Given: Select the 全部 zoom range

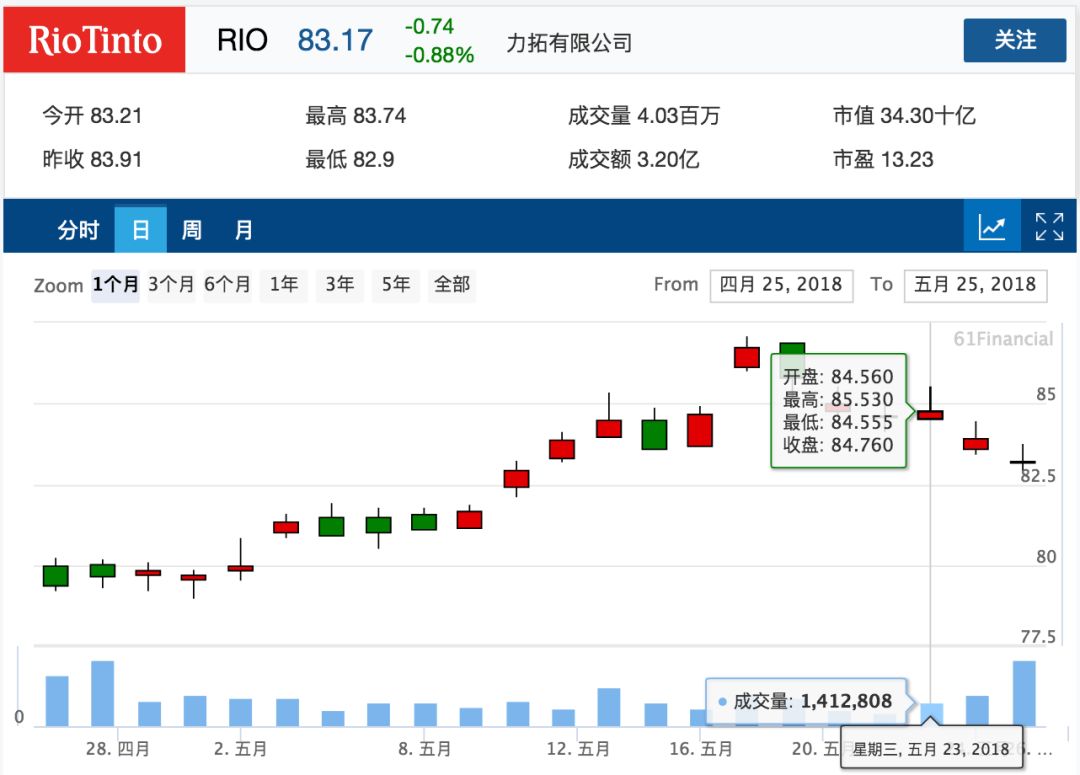Looking at the screenshot, I should tap(452, 285).
